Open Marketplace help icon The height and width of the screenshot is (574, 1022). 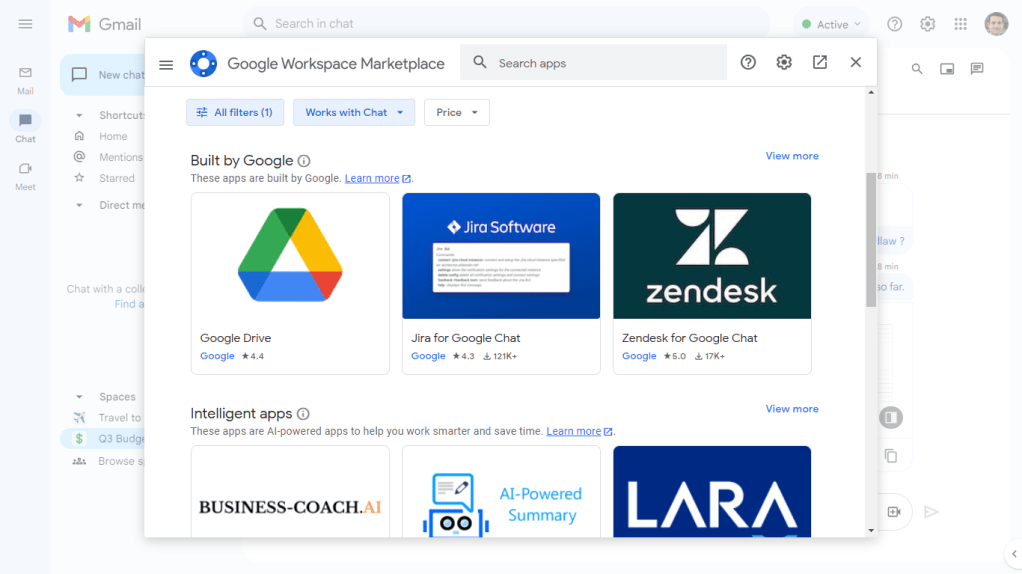click(748, 63)
